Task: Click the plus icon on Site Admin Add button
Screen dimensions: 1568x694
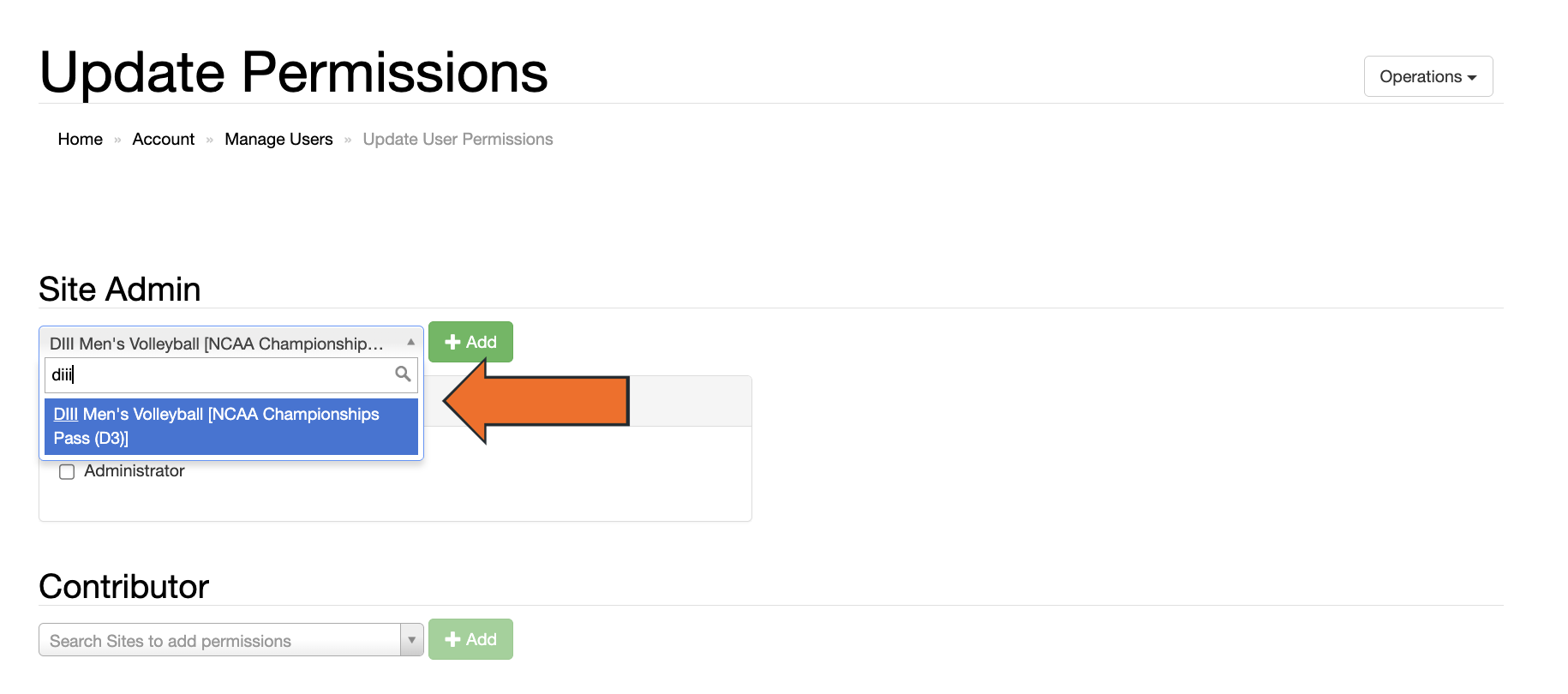Action: pos(453,341)
